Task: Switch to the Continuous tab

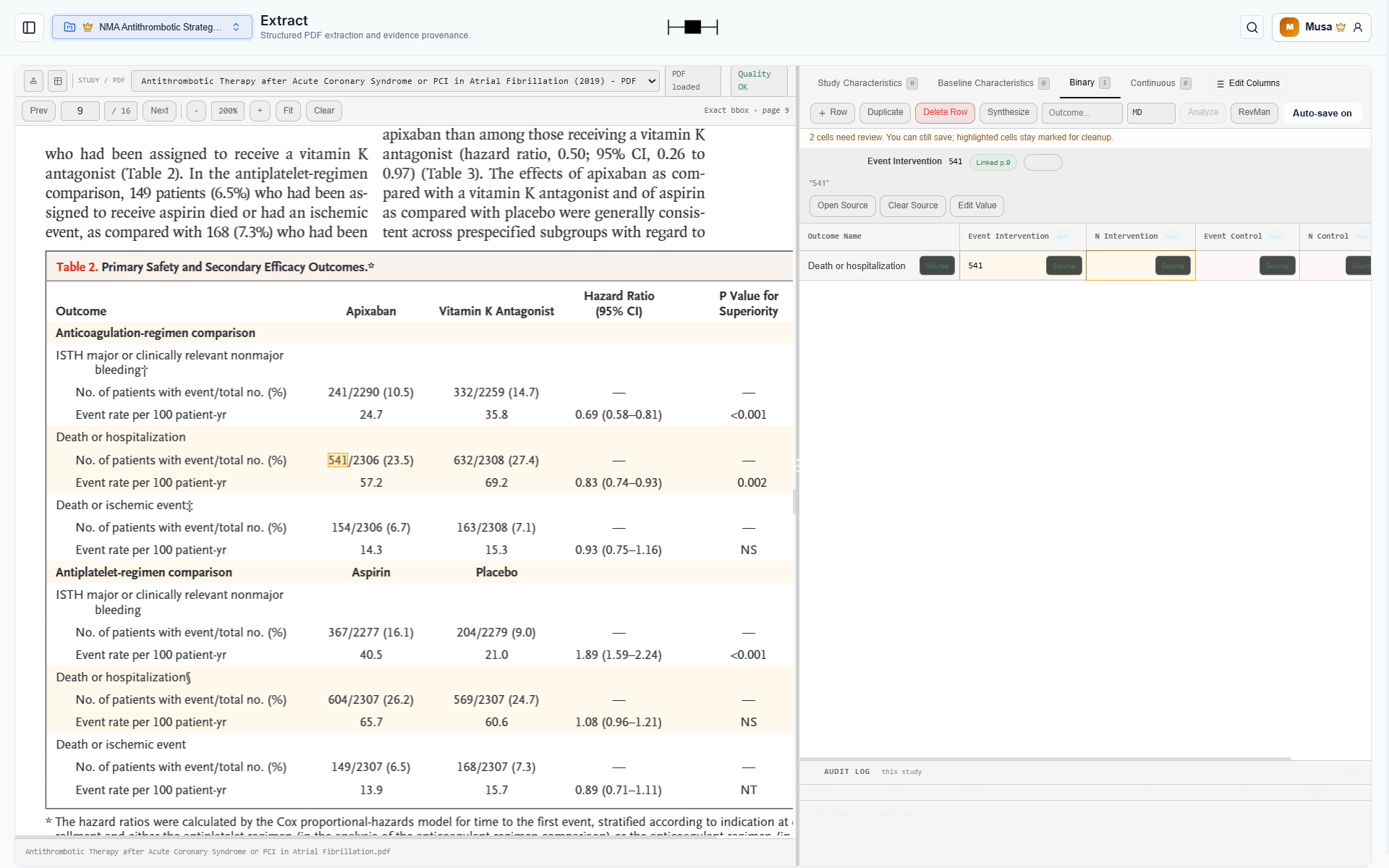Action: (x=1160, y=83)
